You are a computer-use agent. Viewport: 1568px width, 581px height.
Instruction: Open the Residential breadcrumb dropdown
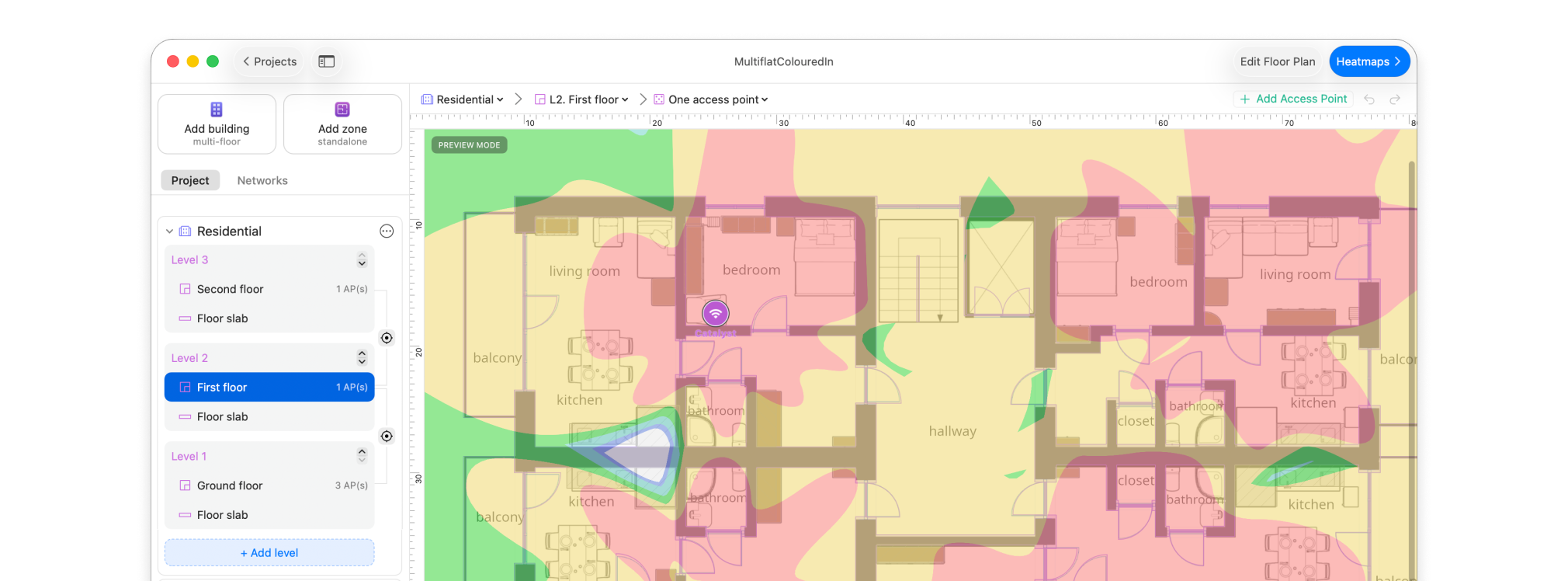pos(463,99)
